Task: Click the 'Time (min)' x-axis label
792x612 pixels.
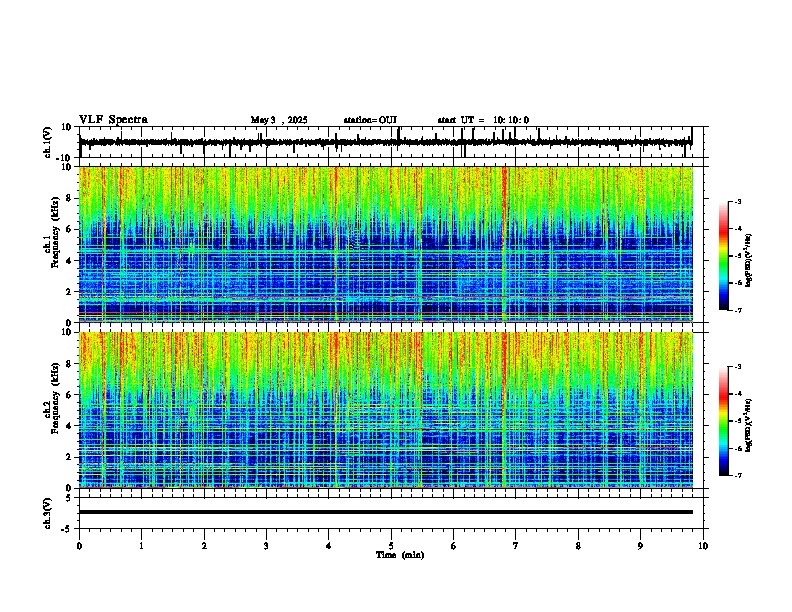Action: pyautogui.click(x=400, y=555)
